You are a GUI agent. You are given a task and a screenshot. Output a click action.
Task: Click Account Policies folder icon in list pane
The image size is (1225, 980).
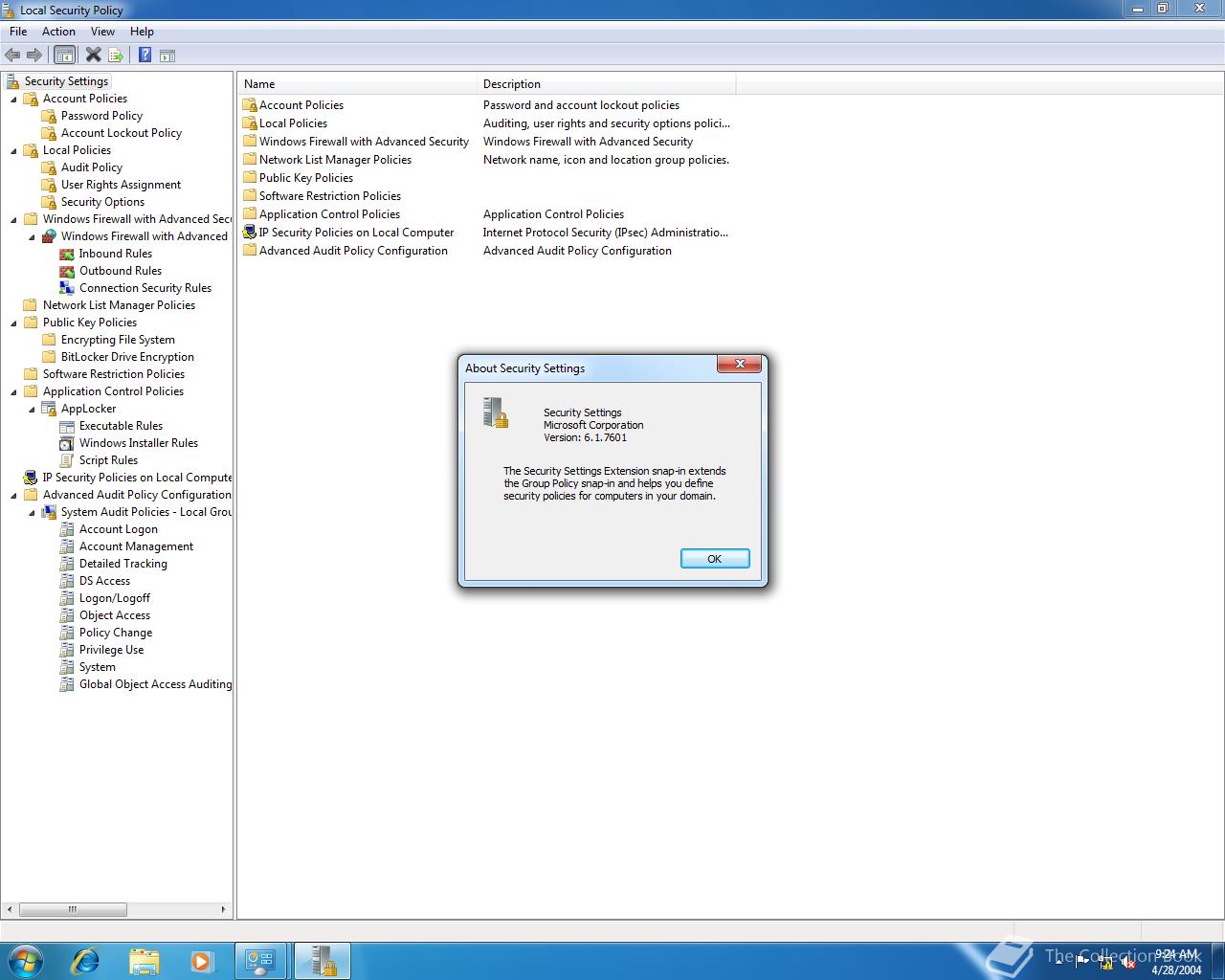click(x=250, y=105)
